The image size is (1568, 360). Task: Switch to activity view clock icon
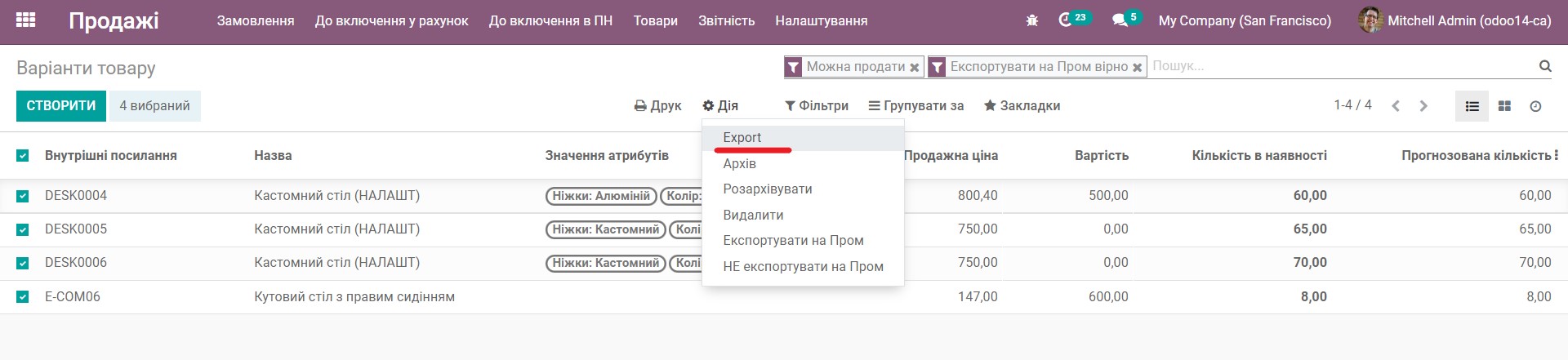pos(1535,106)
